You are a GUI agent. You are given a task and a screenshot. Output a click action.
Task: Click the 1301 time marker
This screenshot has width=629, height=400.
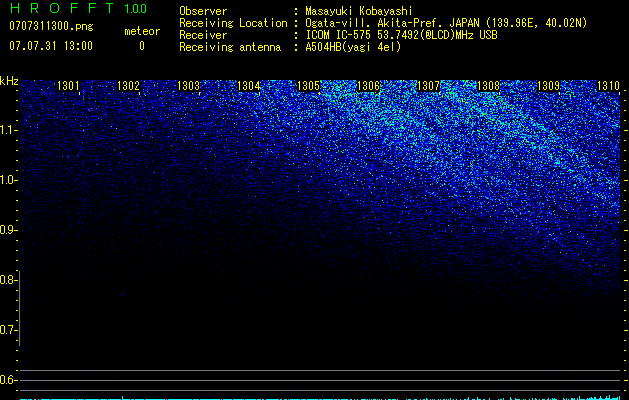tap(68, 86)
